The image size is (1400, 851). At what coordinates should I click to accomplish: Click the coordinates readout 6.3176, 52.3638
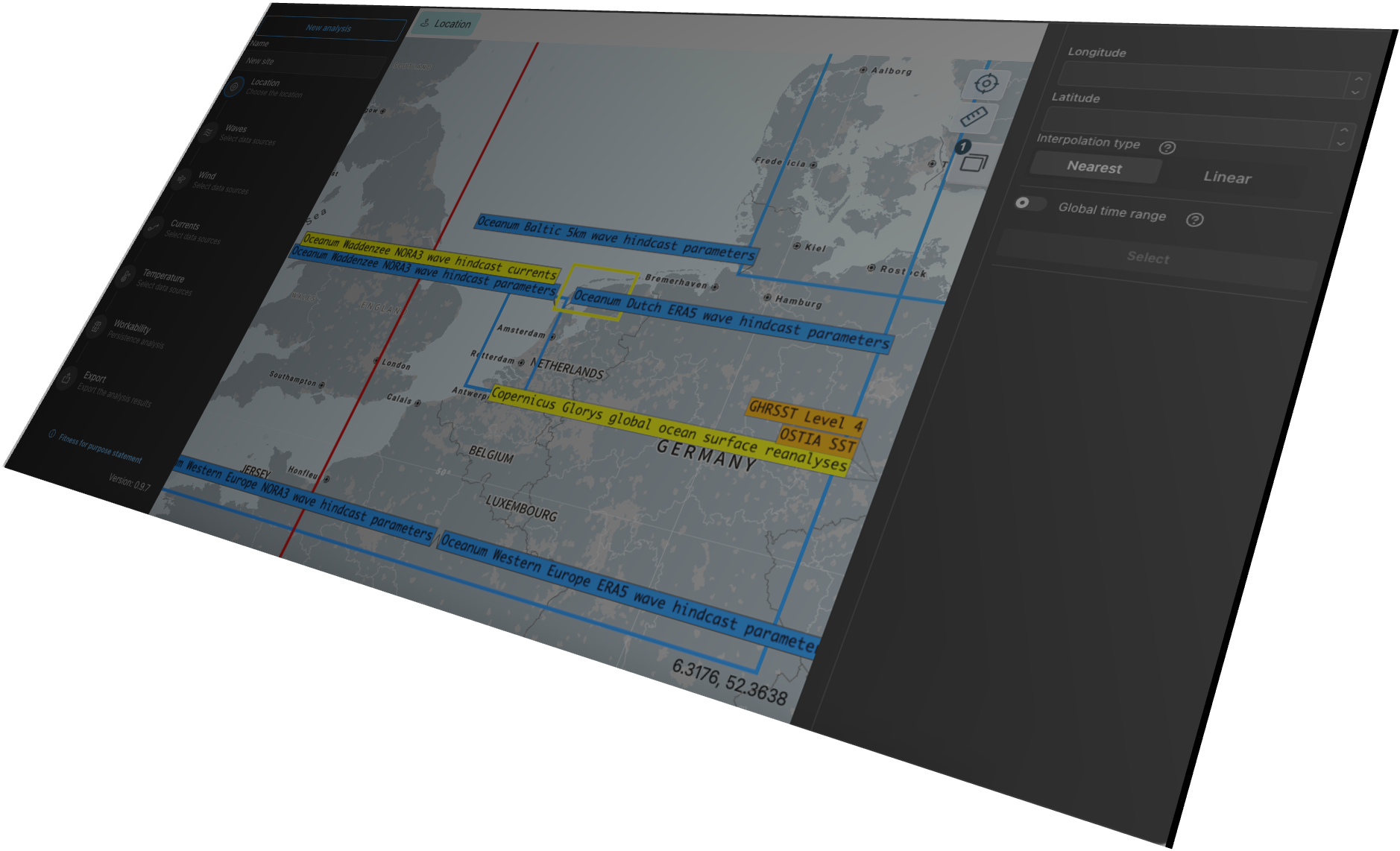(x=729, y=682)
